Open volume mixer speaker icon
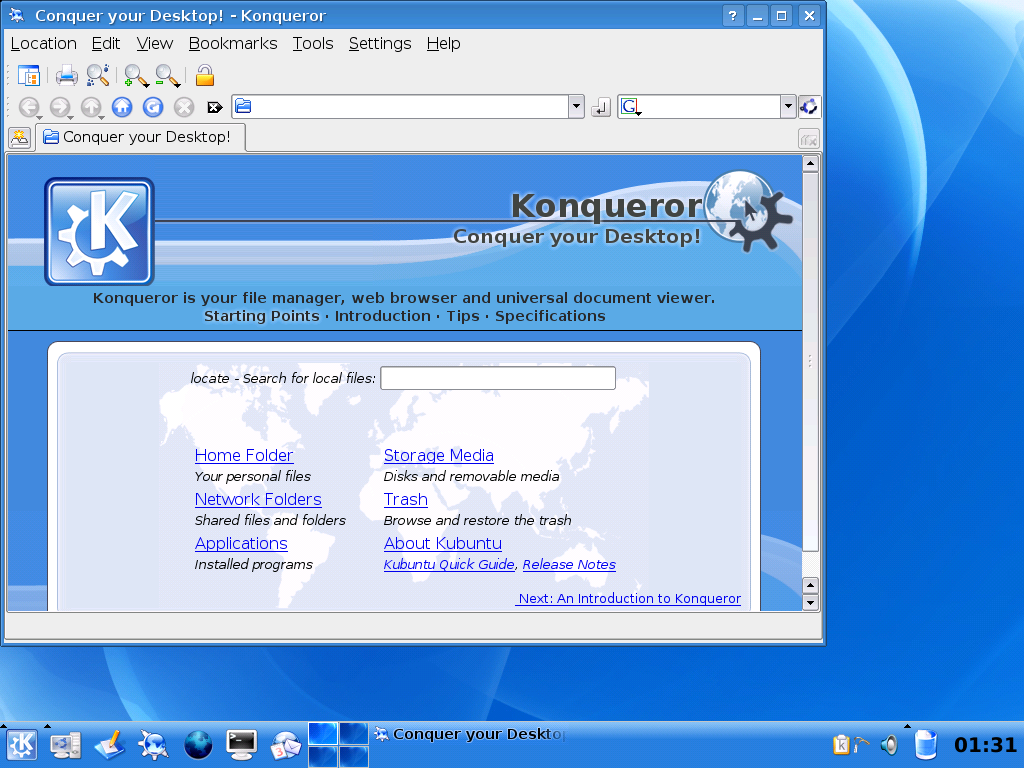This screenshot has height=768, width=1024. (889, 744)
